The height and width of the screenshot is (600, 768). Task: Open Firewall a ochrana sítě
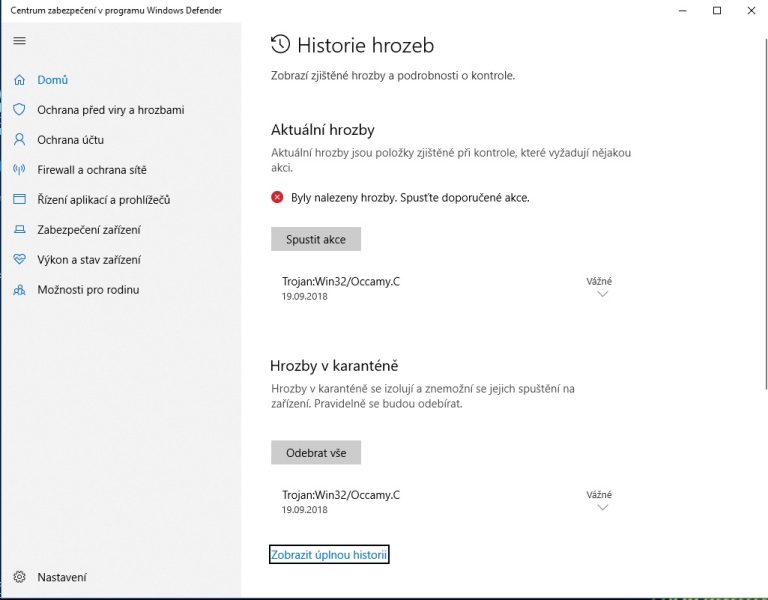coord(92,169)
